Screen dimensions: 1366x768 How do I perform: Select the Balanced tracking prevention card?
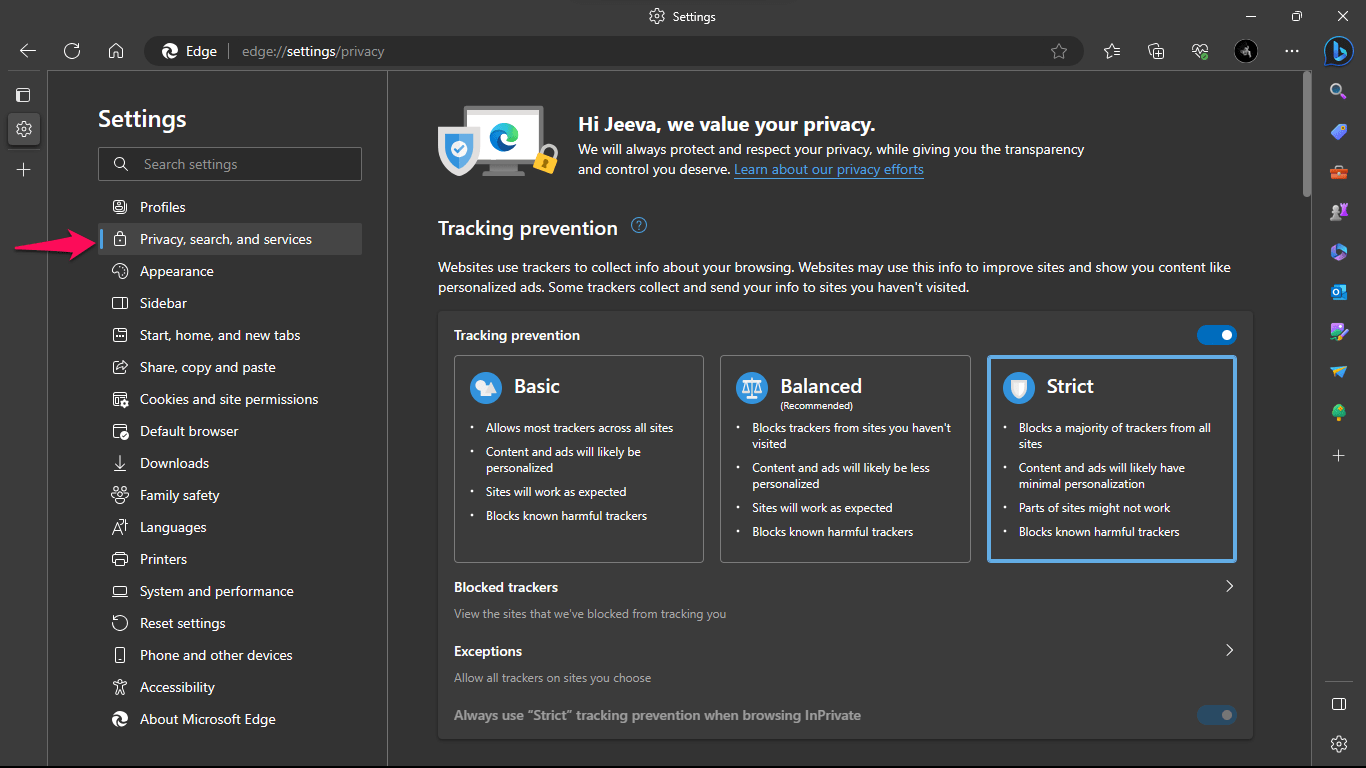click(x=845, y=459)
